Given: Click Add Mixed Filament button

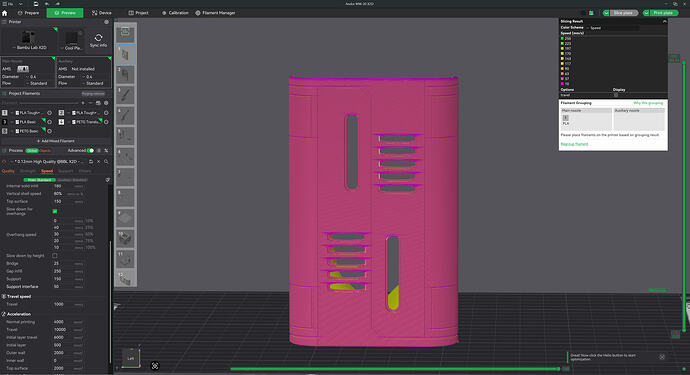Looking at the screenshot, I should coord(55,141).
